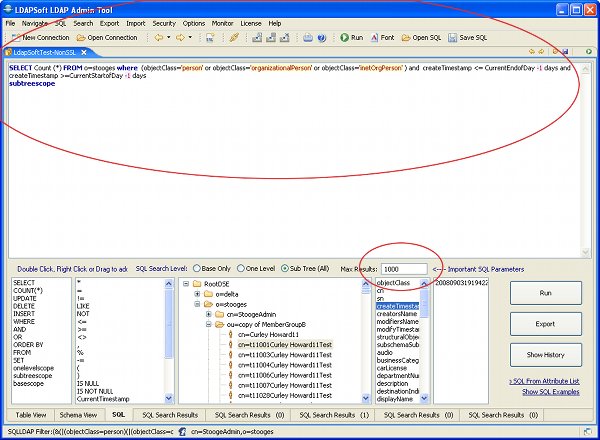Open the Font chooser from toolbar
This screenshot has height=440, width=600.
pyautogui.click(x=375, y=37)
